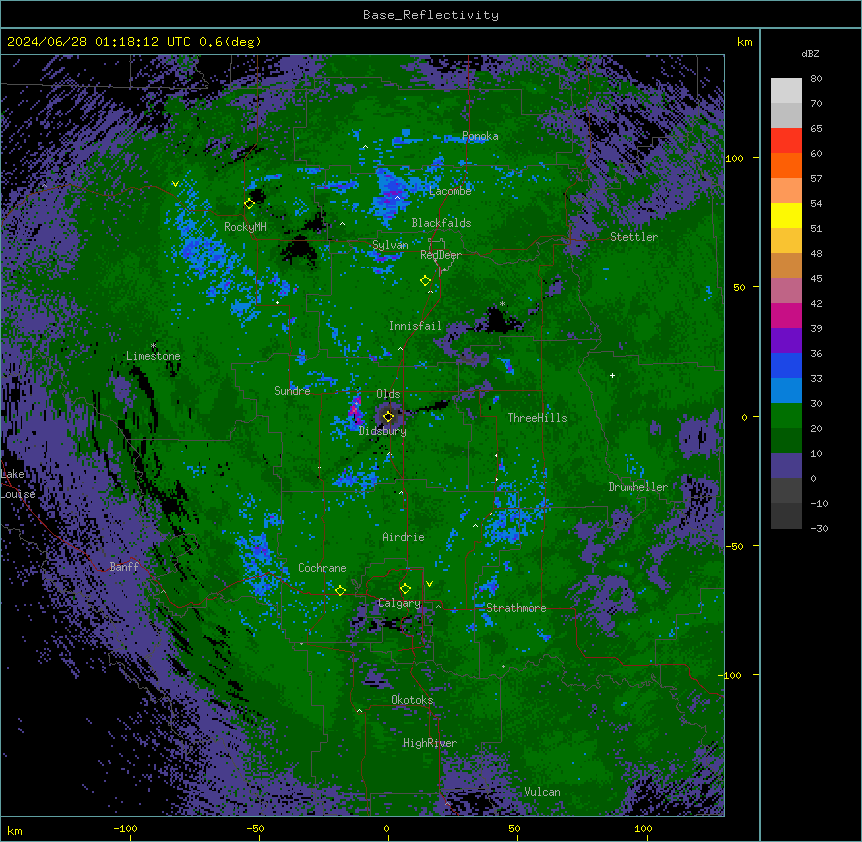The image size is (862, 842).
Task: Select the magenta 39-42 dBZ legend swatch
Action: click(x=786, y=315)
